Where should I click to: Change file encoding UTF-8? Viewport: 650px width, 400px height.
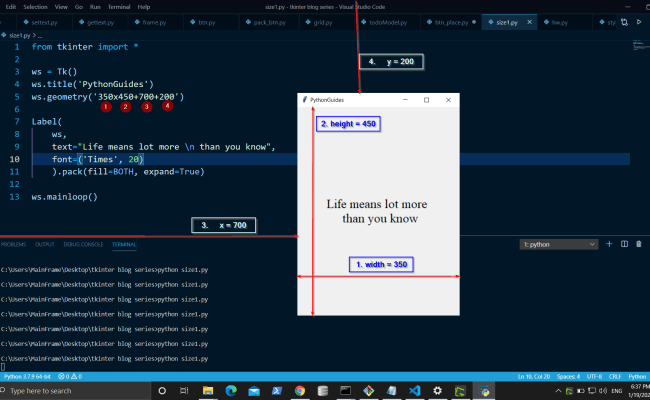tap(594, 376)
